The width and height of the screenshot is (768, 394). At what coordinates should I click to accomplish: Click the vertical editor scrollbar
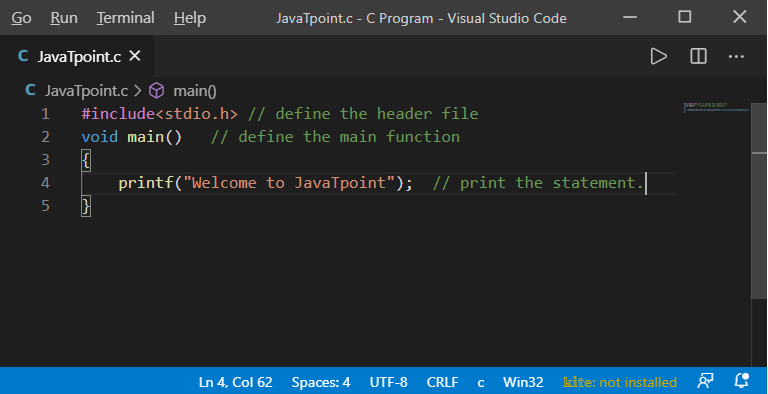point(759,200)
